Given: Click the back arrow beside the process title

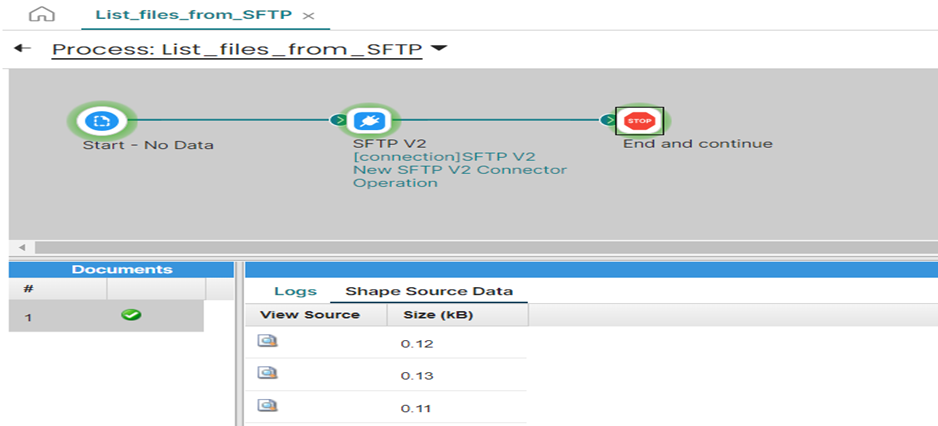Looking at the screenshot, I should click(x=22, y=48).
